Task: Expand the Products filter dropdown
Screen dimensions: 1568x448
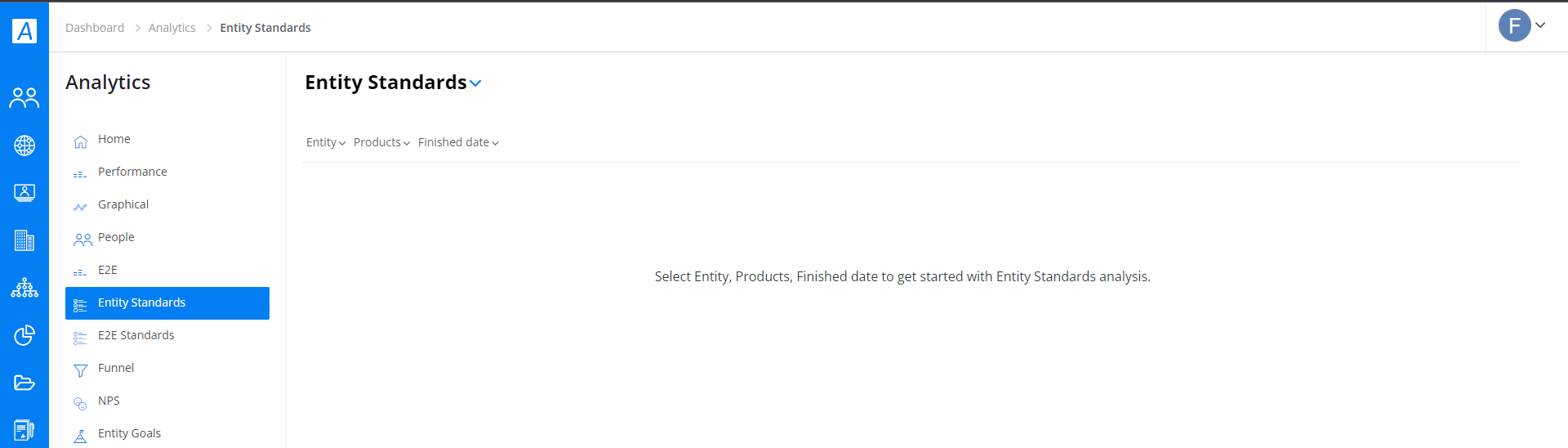Action: [x=381, y=142]
